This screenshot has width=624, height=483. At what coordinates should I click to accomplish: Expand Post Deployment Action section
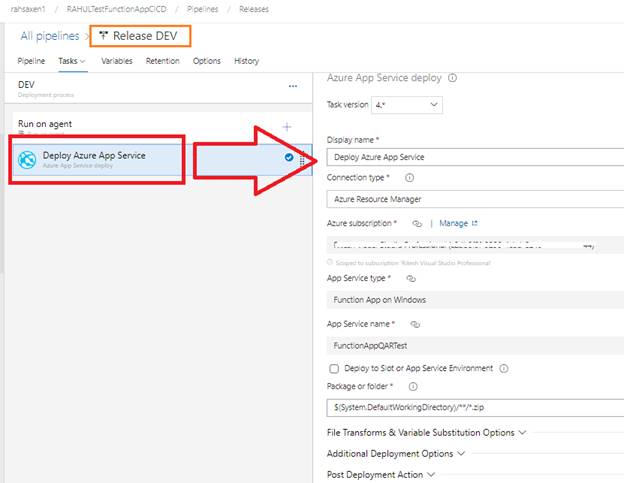tap(381, 475)
